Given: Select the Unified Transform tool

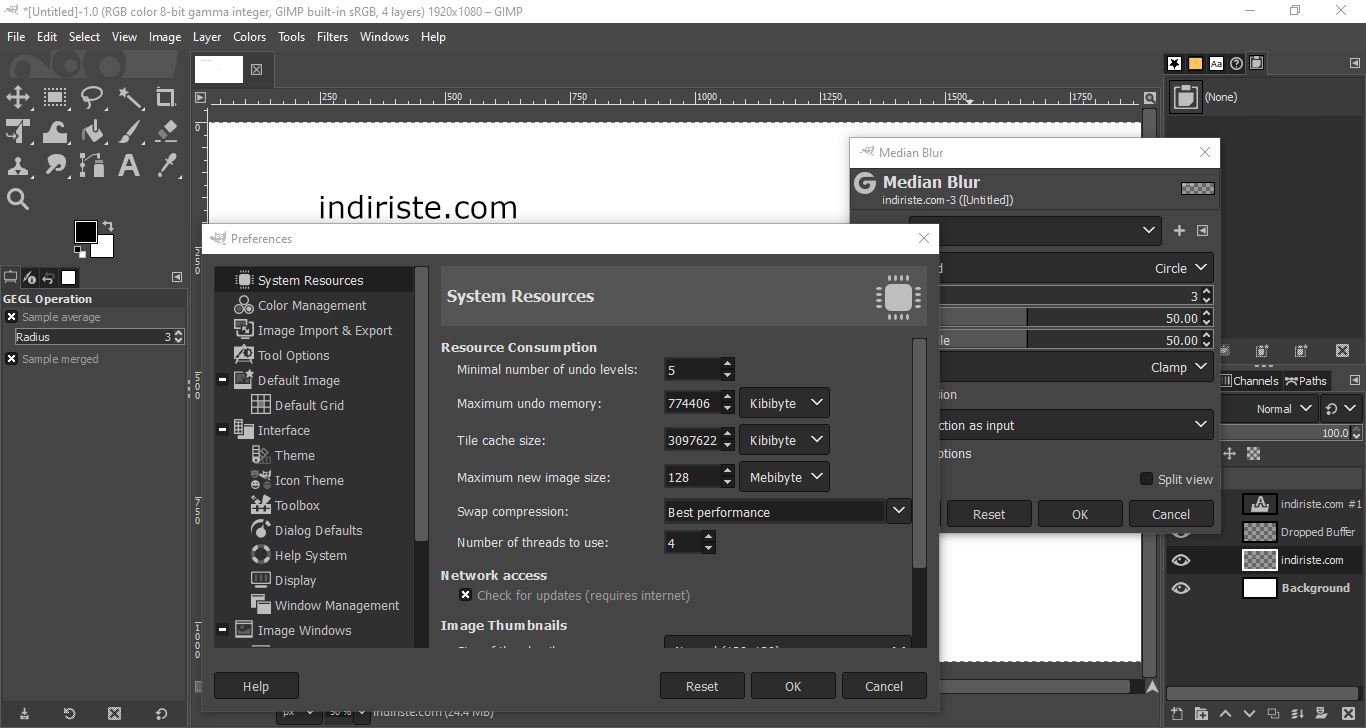Looking at the screenshot, I should [x=18, y=131].
